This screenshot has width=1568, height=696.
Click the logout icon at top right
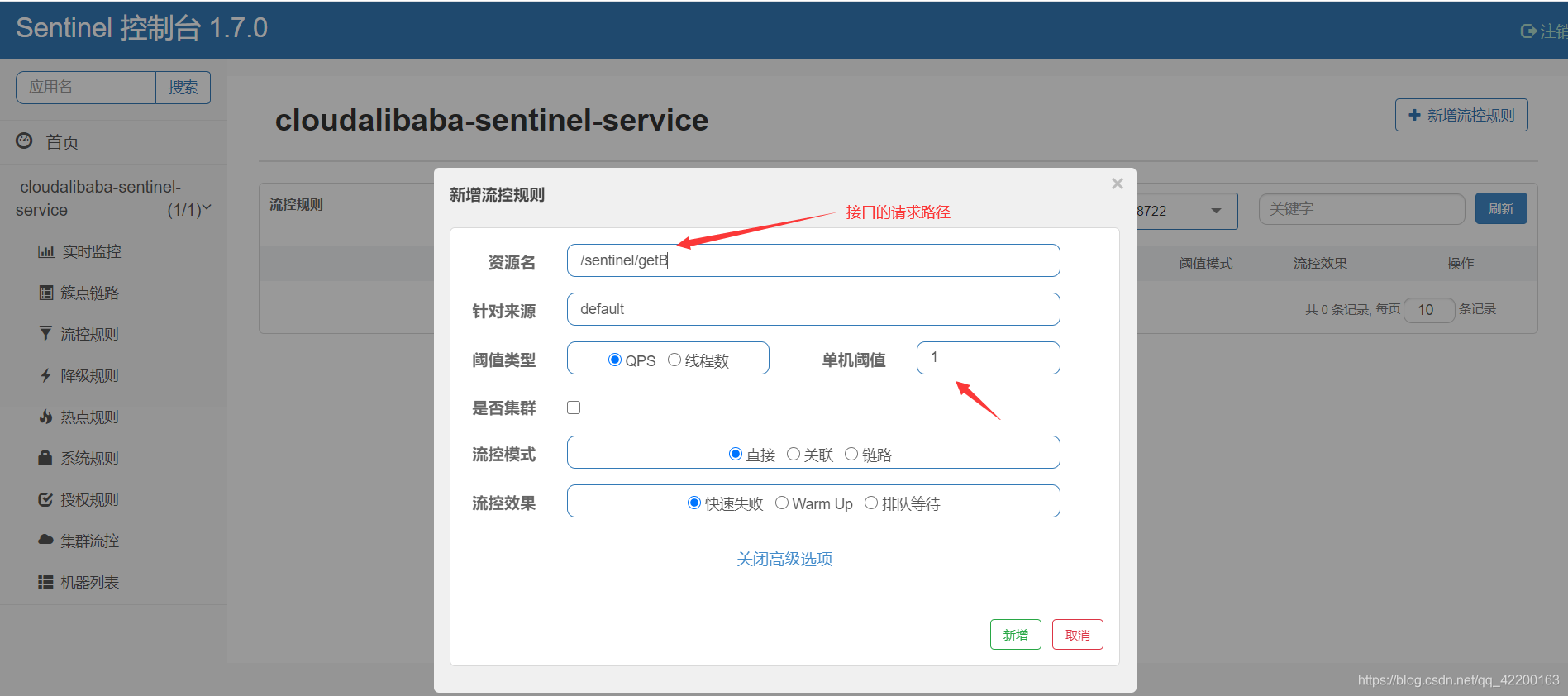[1528, 31]
